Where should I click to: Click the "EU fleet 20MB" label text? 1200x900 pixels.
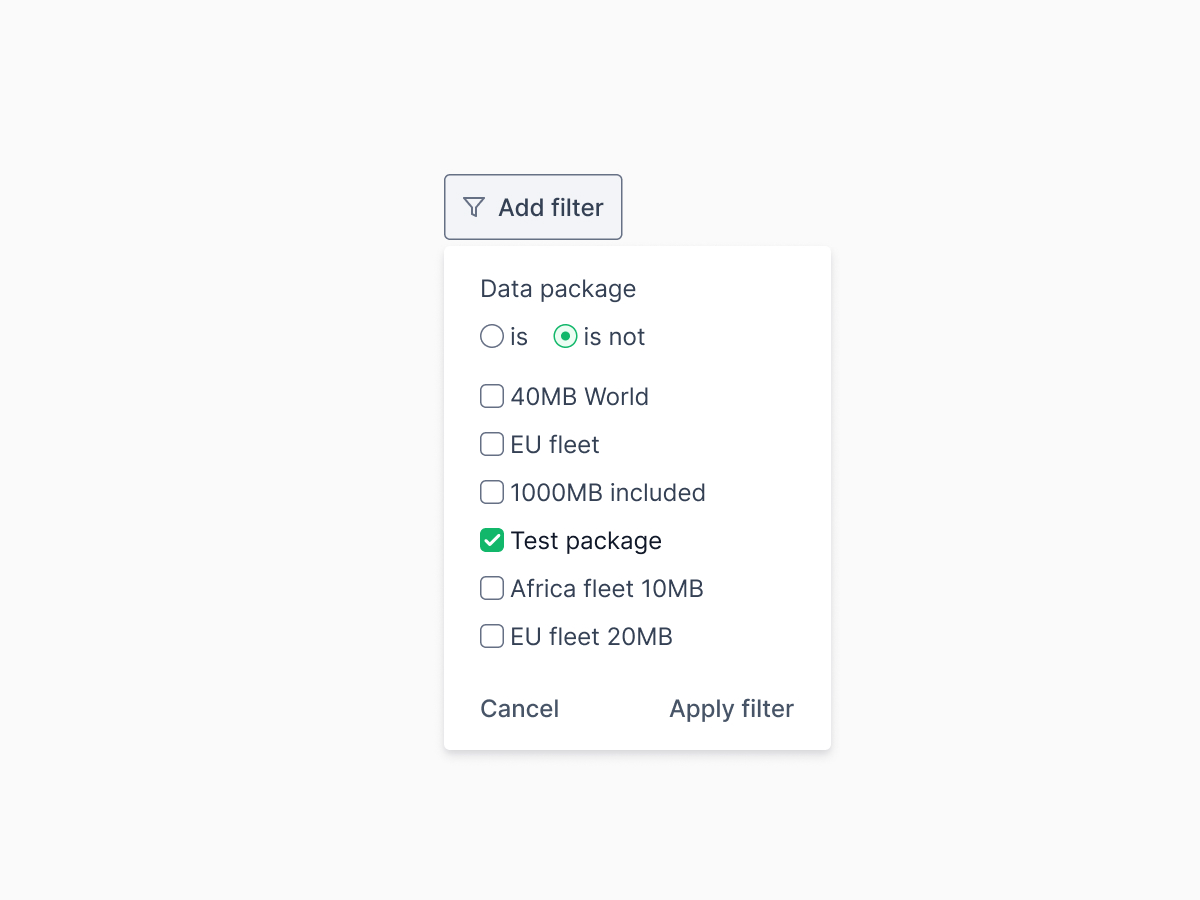pyautogui.click(x=592, y=637)
